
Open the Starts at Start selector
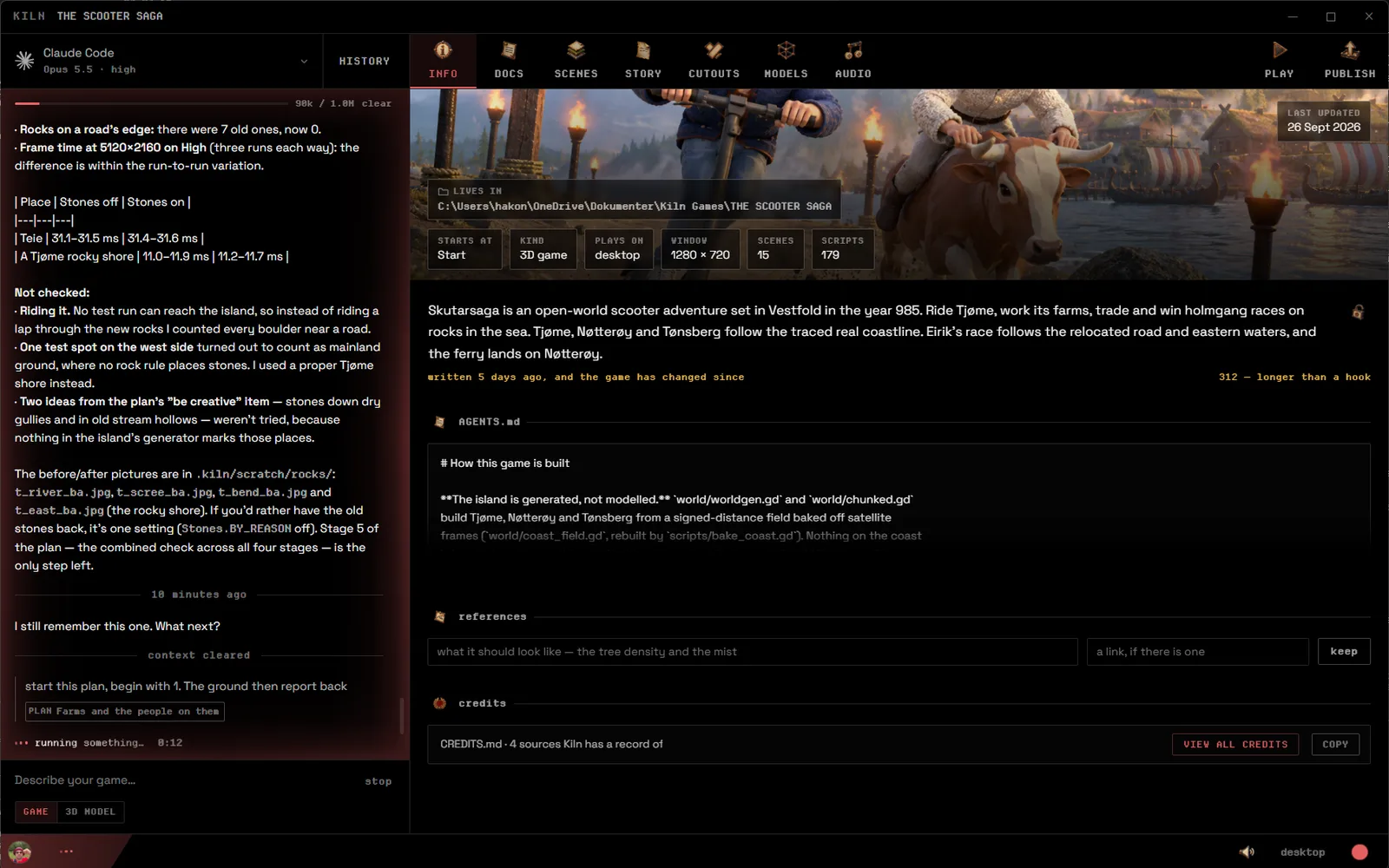coord(464,248)
